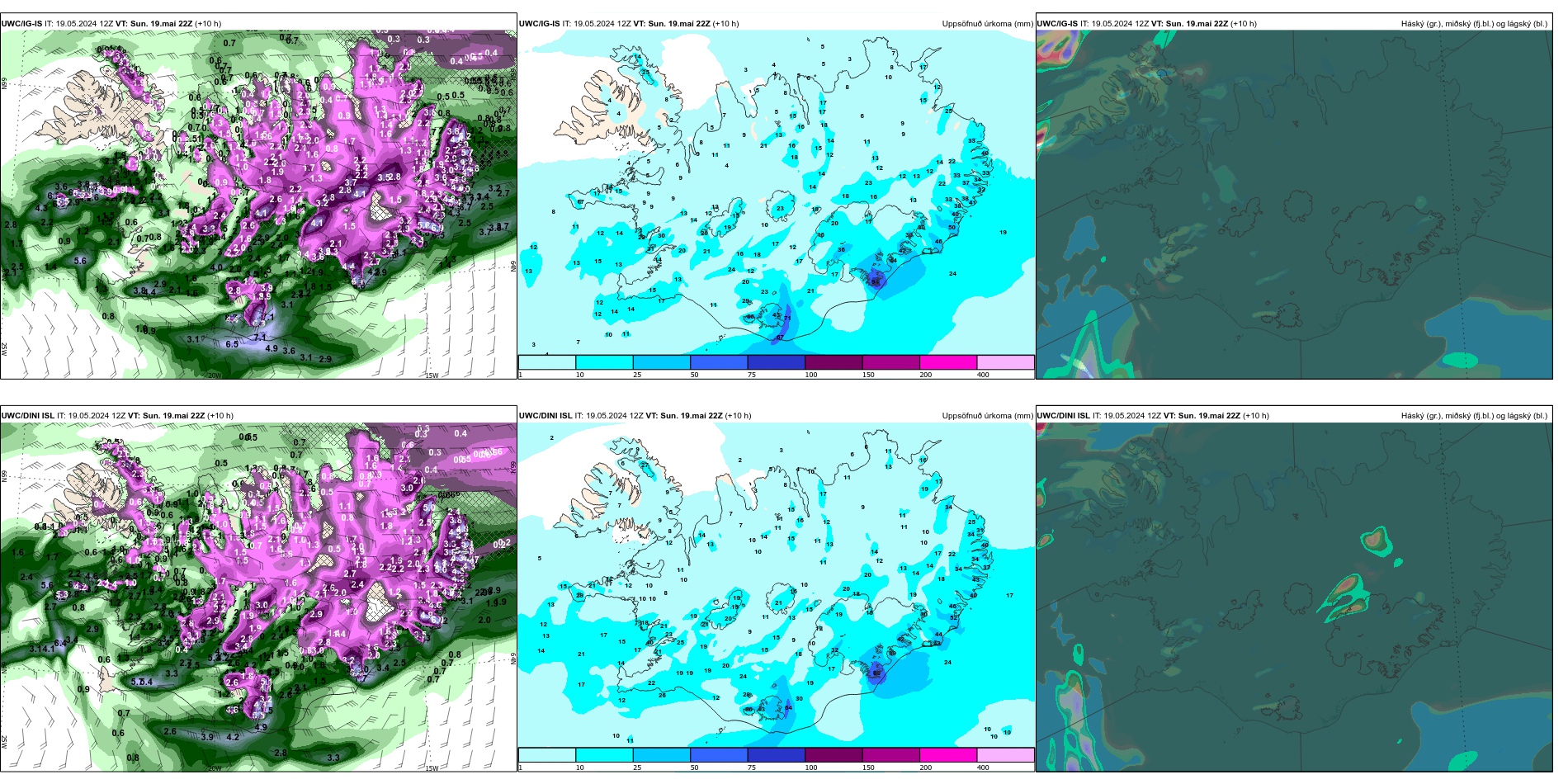Screen dimensions: 1568x784
Task: Click the above-400 mm swatch in DINI ISL precipitation legend
Action: click(x=1005, y=755)
